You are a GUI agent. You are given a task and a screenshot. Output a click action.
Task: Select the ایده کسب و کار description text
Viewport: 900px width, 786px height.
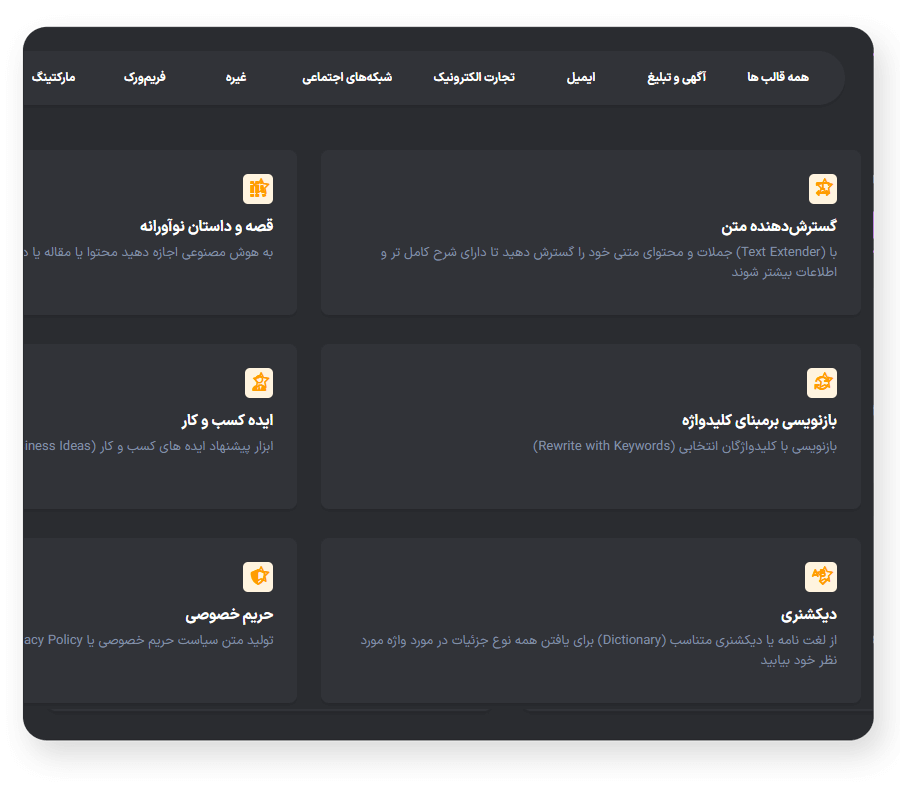click(150, 446)
